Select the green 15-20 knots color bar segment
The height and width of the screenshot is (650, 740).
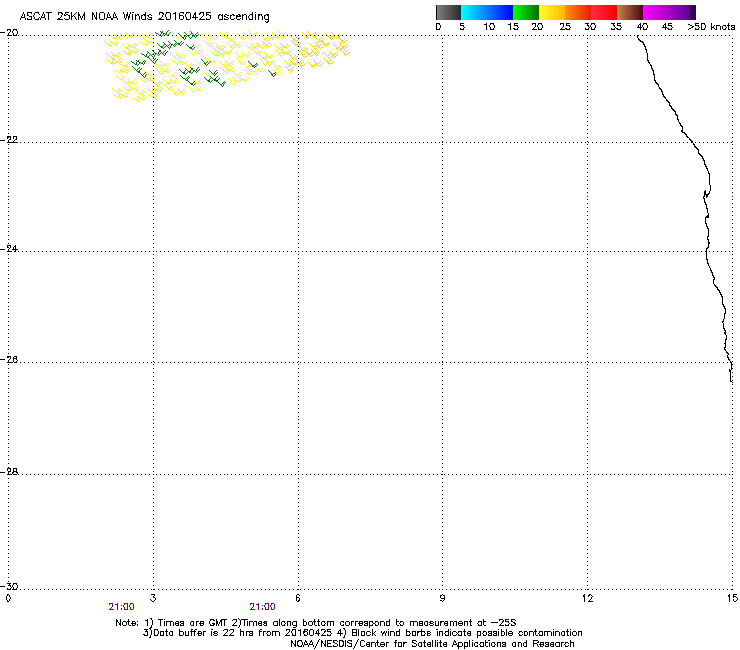pos(526,12)
